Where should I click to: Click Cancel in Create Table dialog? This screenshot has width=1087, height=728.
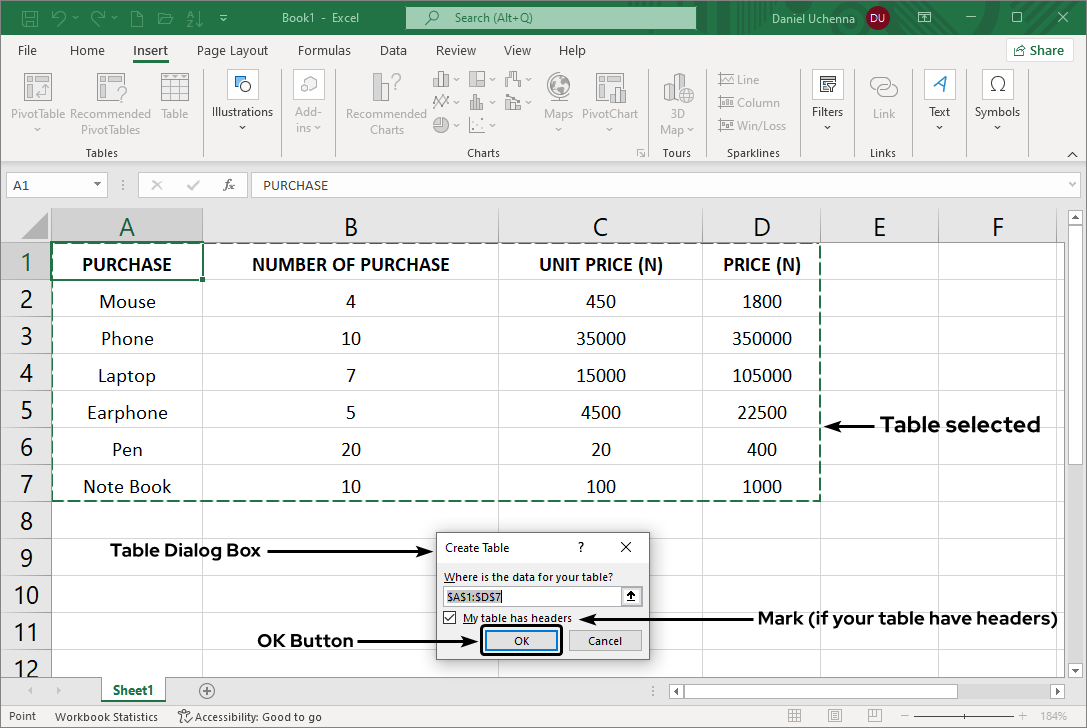[x=605, y=641]
